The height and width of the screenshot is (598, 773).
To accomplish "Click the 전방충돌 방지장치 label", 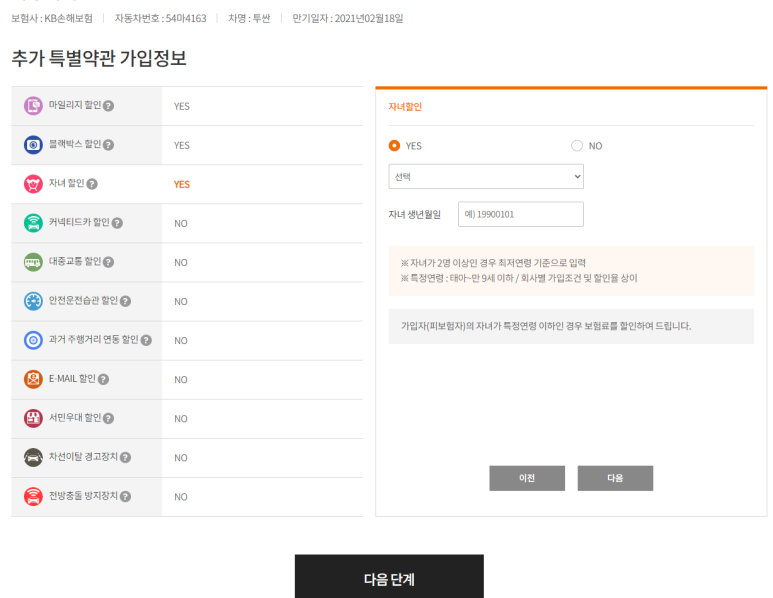I will click(x=83, y=495).
